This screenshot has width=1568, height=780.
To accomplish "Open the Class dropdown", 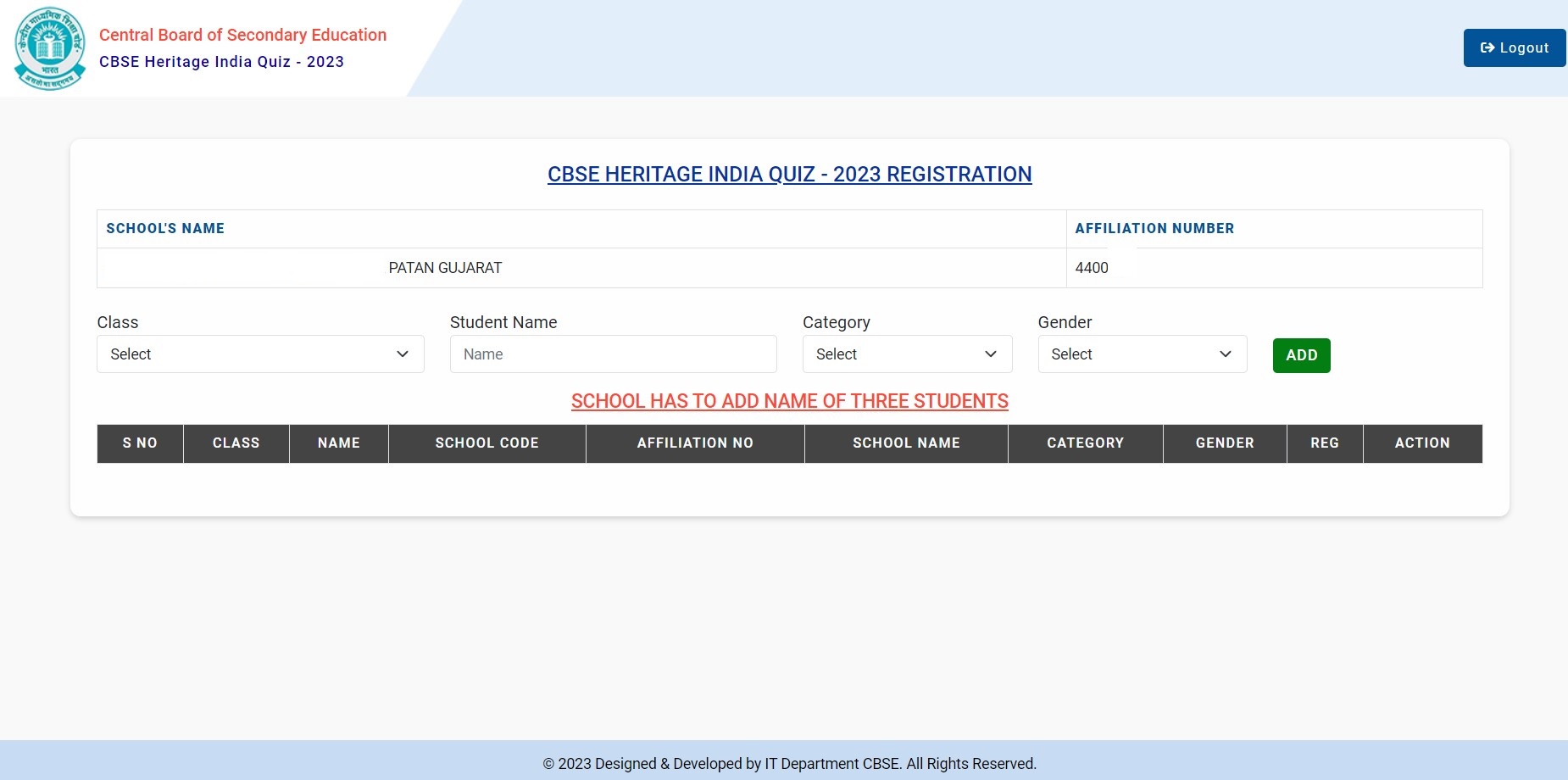I will 259,354.
